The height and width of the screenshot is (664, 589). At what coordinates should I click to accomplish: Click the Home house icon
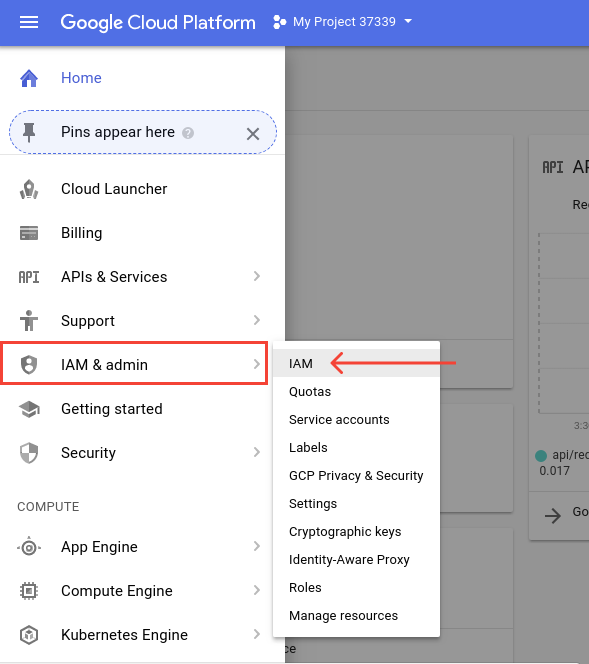coord(29,78)
